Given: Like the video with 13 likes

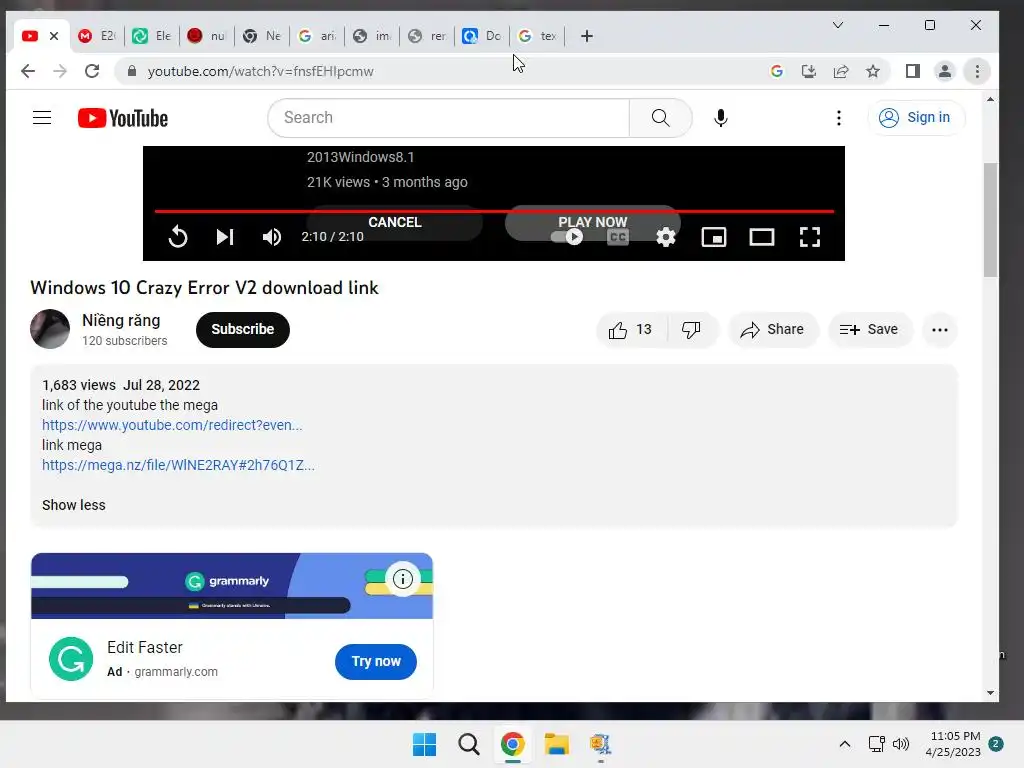Looking at the screenshot, I should (630, 330).
